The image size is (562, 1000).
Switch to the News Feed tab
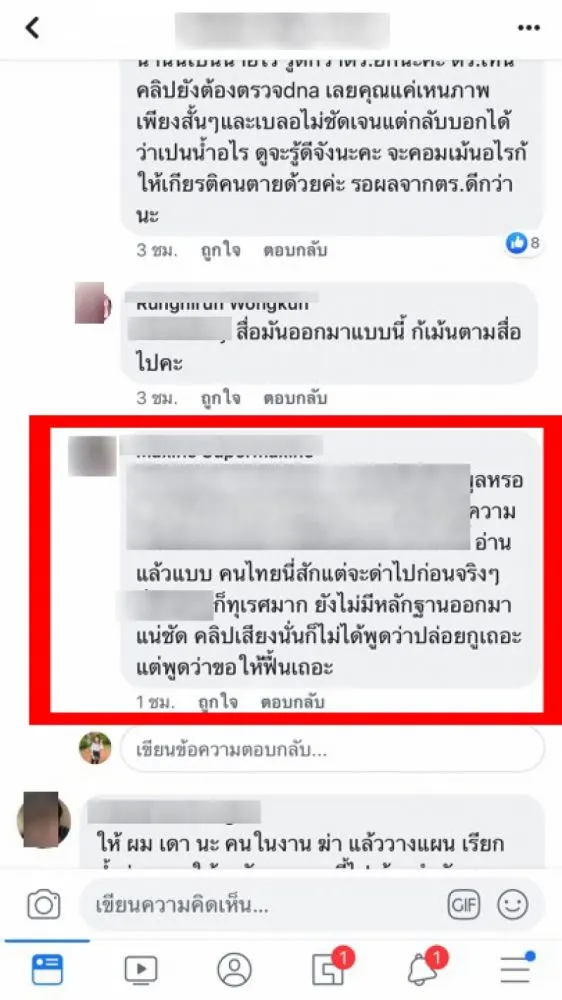tap(47, 969)
